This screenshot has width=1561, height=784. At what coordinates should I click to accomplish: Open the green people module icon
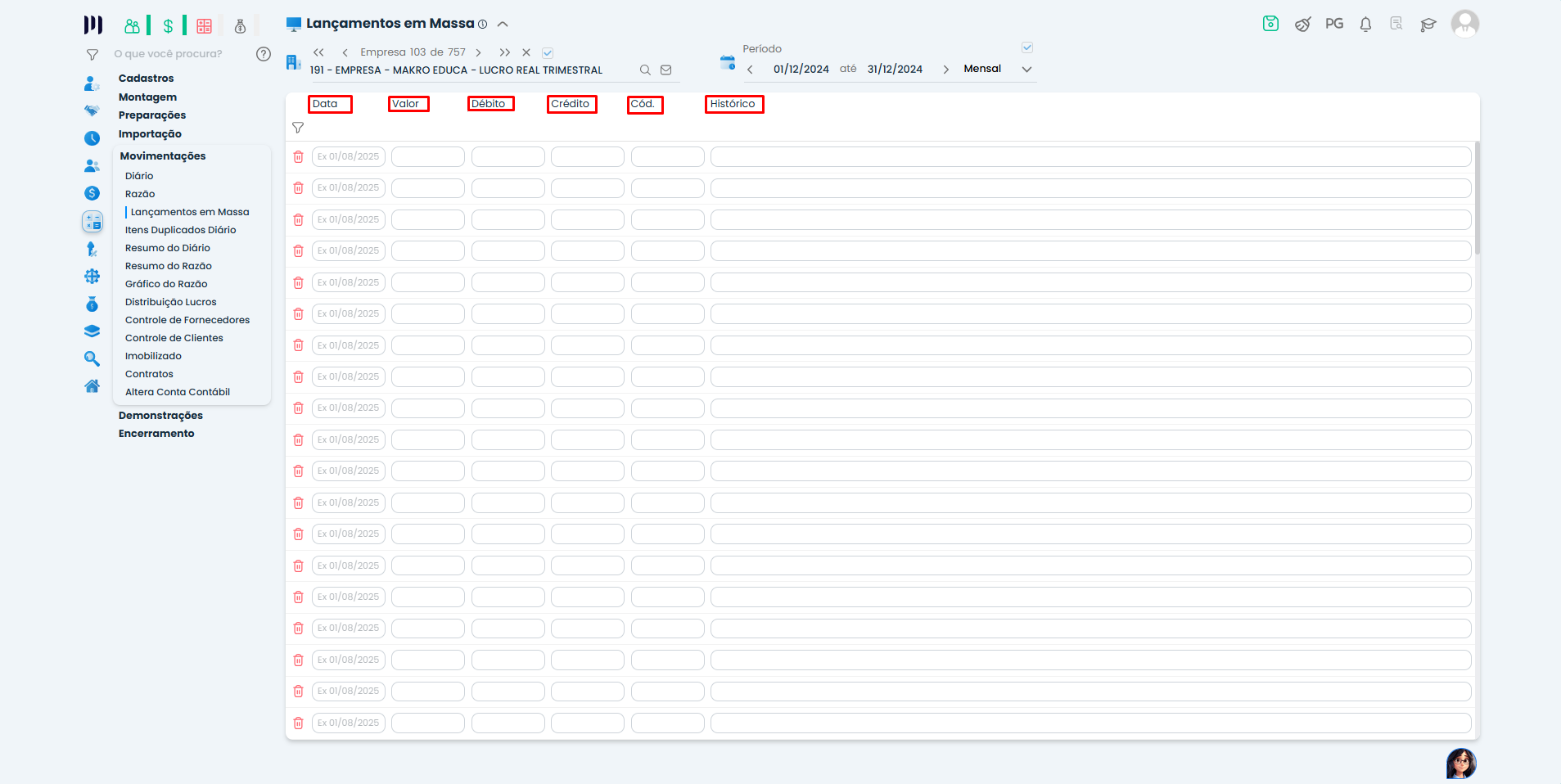click(132, 26)
